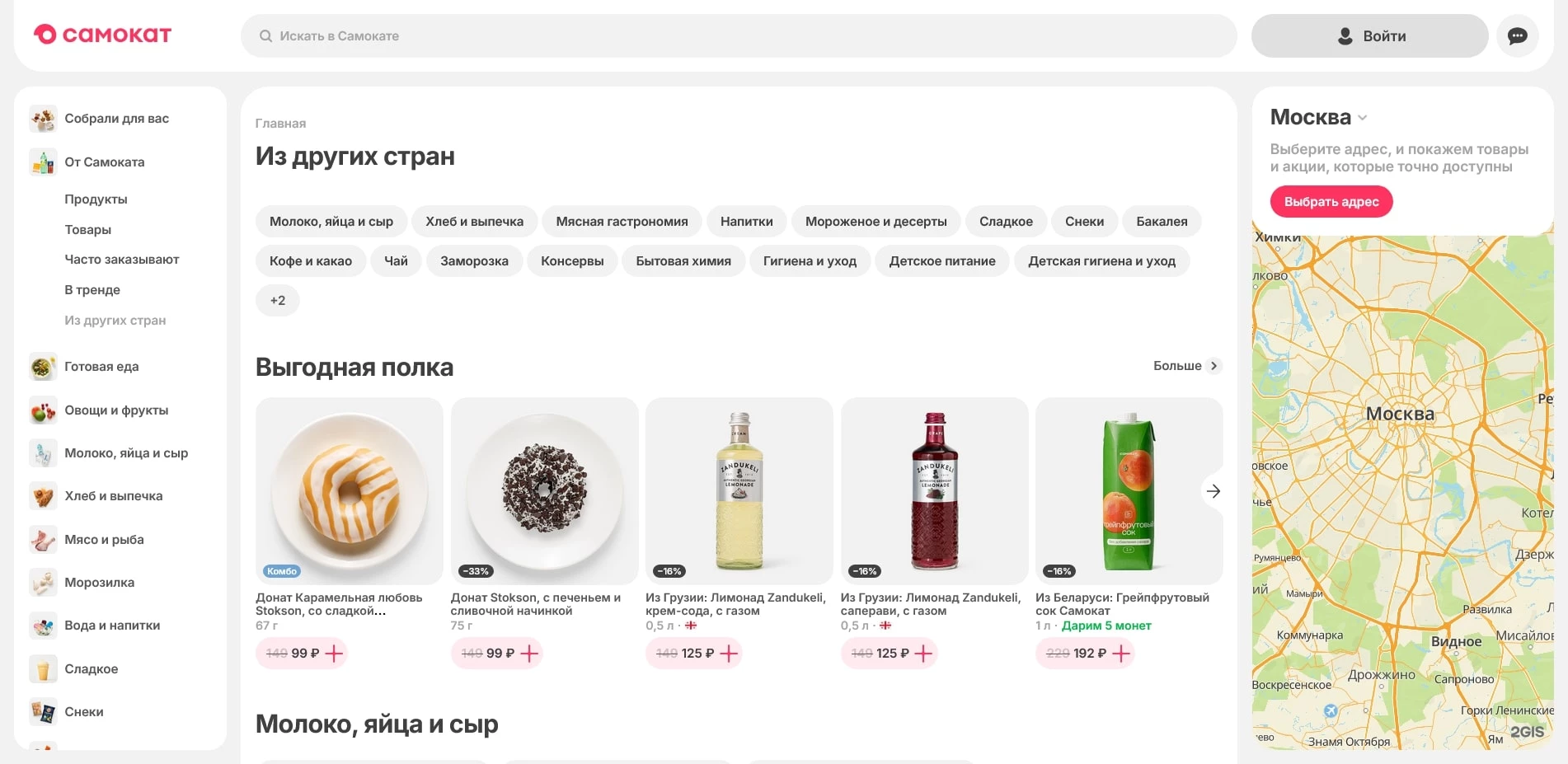Click the search magnifier icon
The image size is (1568, 764).
(265, 35)
